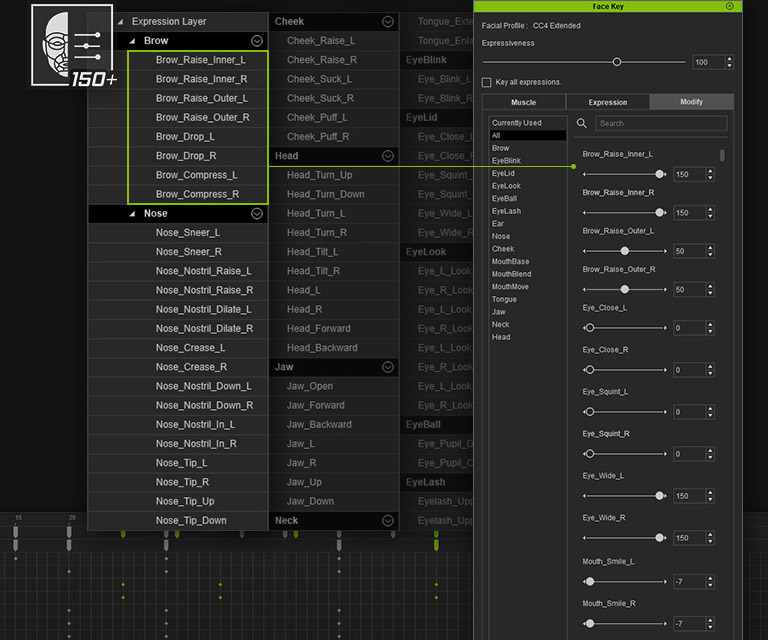Select EyeBlink in the category list
The height and width of the screenshot is (640, 768).
click(x=506, y=161)
